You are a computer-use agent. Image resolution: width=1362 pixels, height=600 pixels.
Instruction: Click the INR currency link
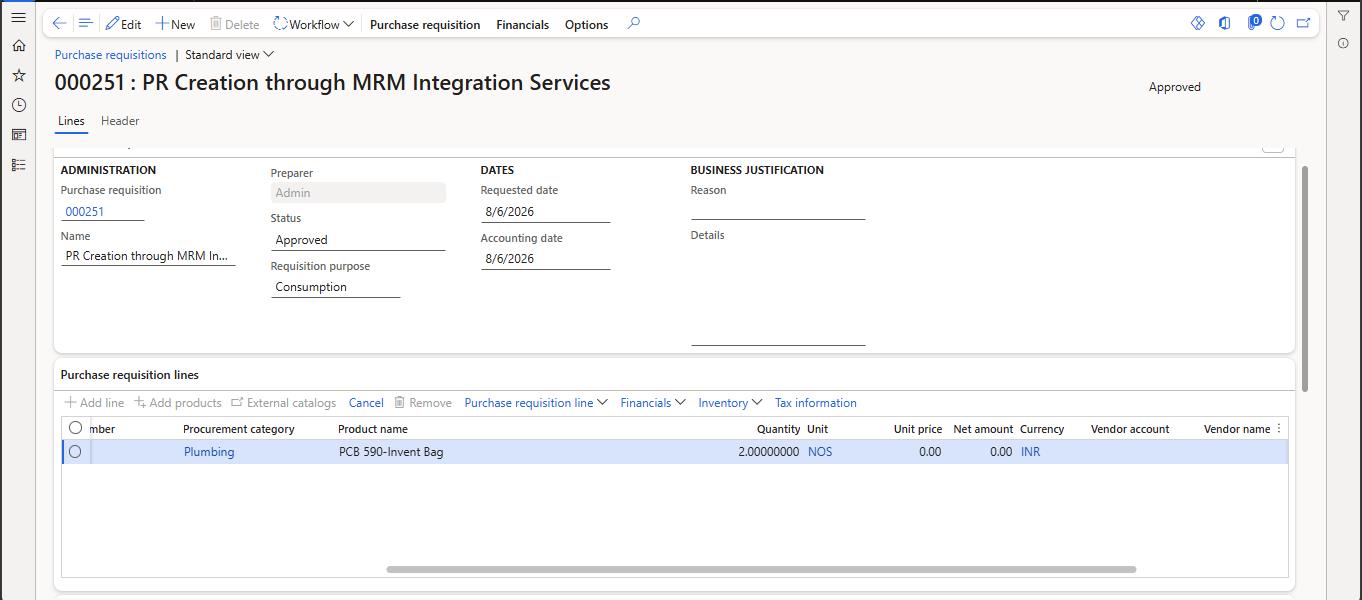coord(1030,452)
